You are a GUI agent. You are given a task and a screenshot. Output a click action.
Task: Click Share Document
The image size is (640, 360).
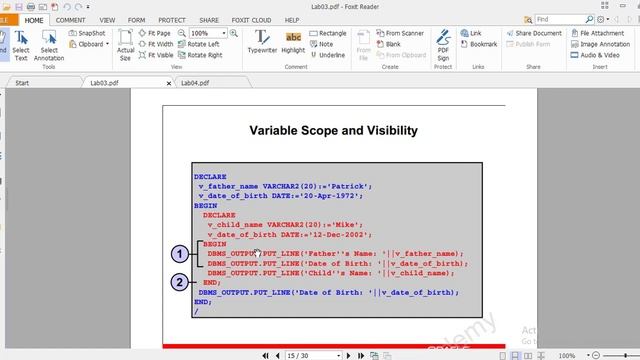point(534,33)
